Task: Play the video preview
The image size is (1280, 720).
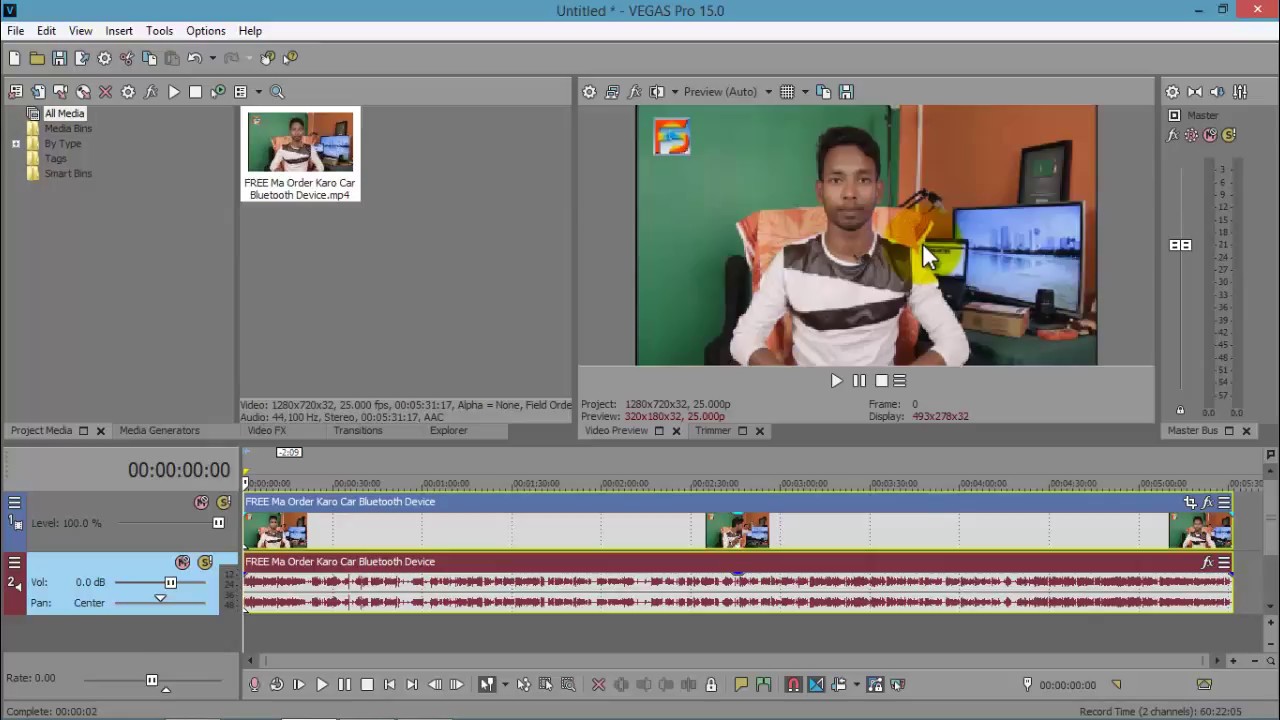Action: (x=836, y=381)
